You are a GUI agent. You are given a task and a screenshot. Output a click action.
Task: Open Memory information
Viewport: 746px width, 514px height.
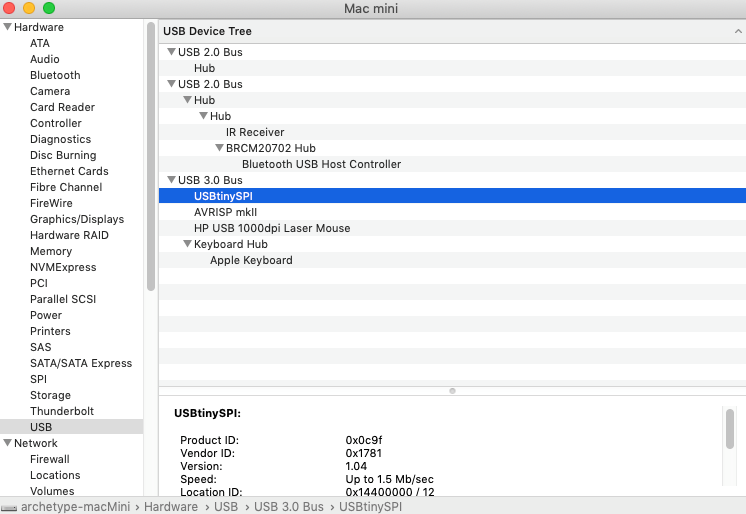[51, 251]
